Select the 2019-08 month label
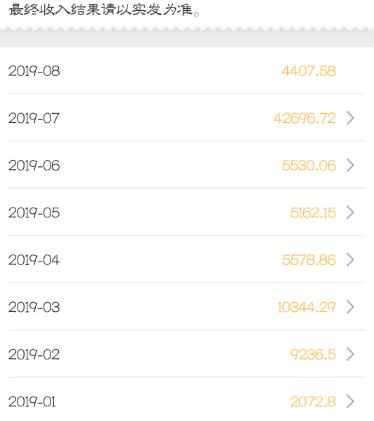The height and width of the screenshot is (421, 374). (34, 71)
